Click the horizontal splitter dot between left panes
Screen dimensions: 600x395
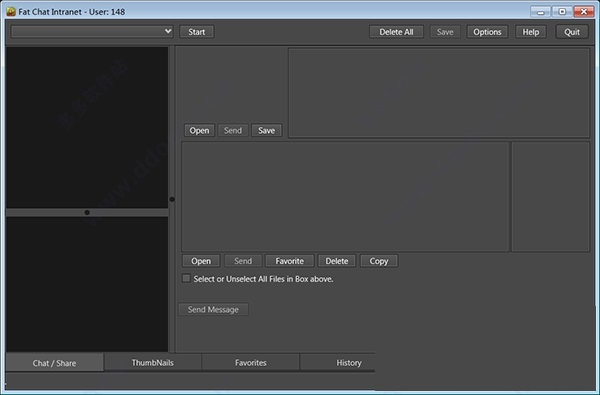tap(87, 212)
